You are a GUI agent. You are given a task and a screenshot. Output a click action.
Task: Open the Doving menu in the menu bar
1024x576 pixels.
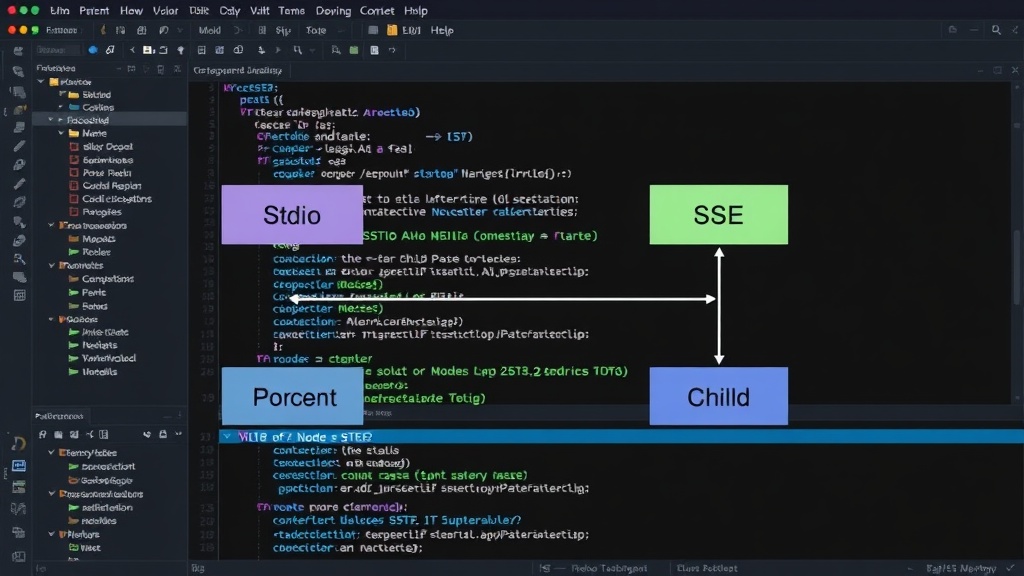pos(333,10)
